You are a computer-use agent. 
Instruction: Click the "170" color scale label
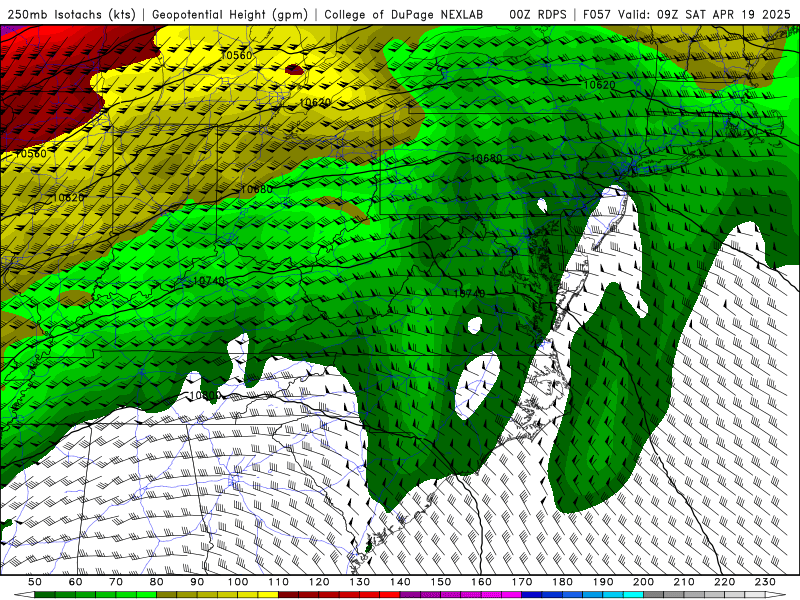coord(522,582)
